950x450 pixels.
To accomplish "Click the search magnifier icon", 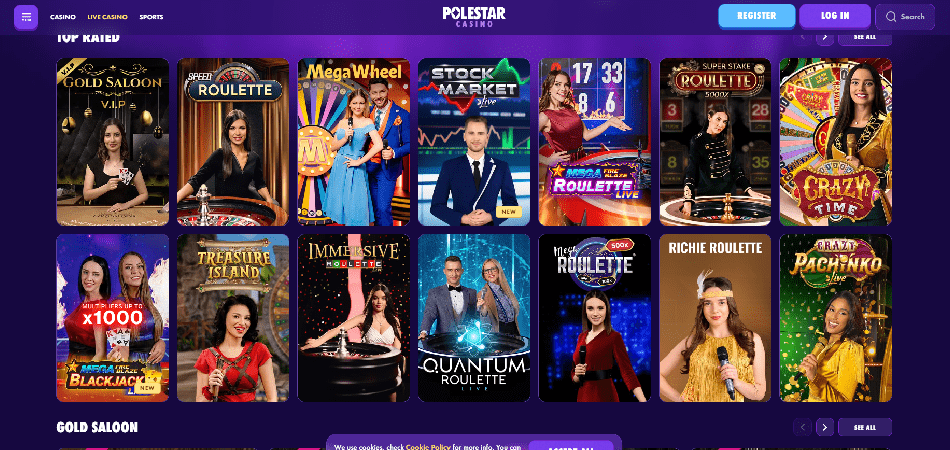I will tap(891, 17).
